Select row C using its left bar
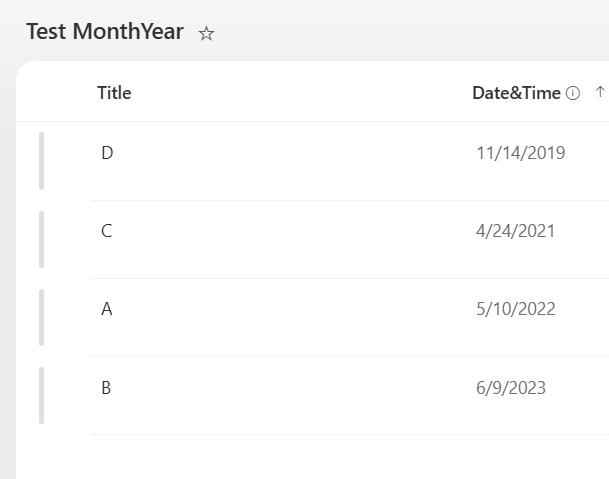609x479 pixels. coord(42,239)
